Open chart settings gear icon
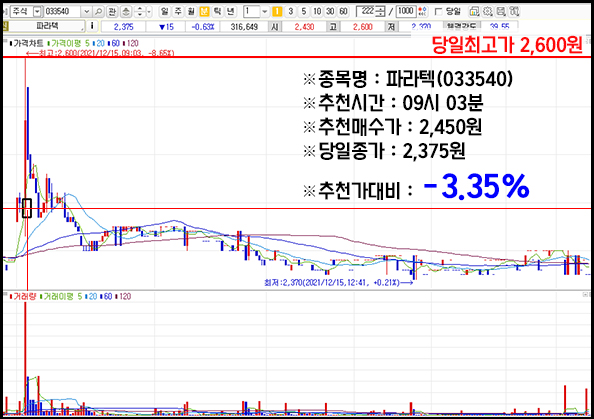The height and width of the screenshot is (419, 594). 488,11
